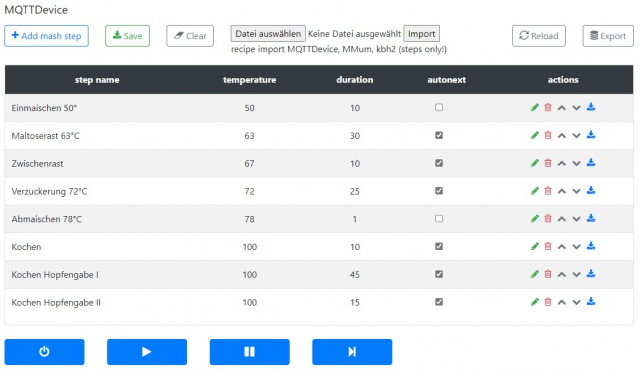Click the Import button
The width and height of the screenshot is (640, 373).
pos(421,33)
